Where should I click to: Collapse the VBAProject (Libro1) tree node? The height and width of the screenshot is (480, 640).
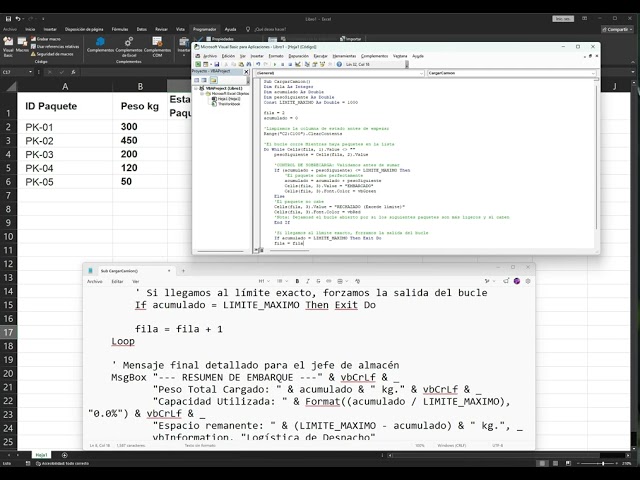pos(196,88)
